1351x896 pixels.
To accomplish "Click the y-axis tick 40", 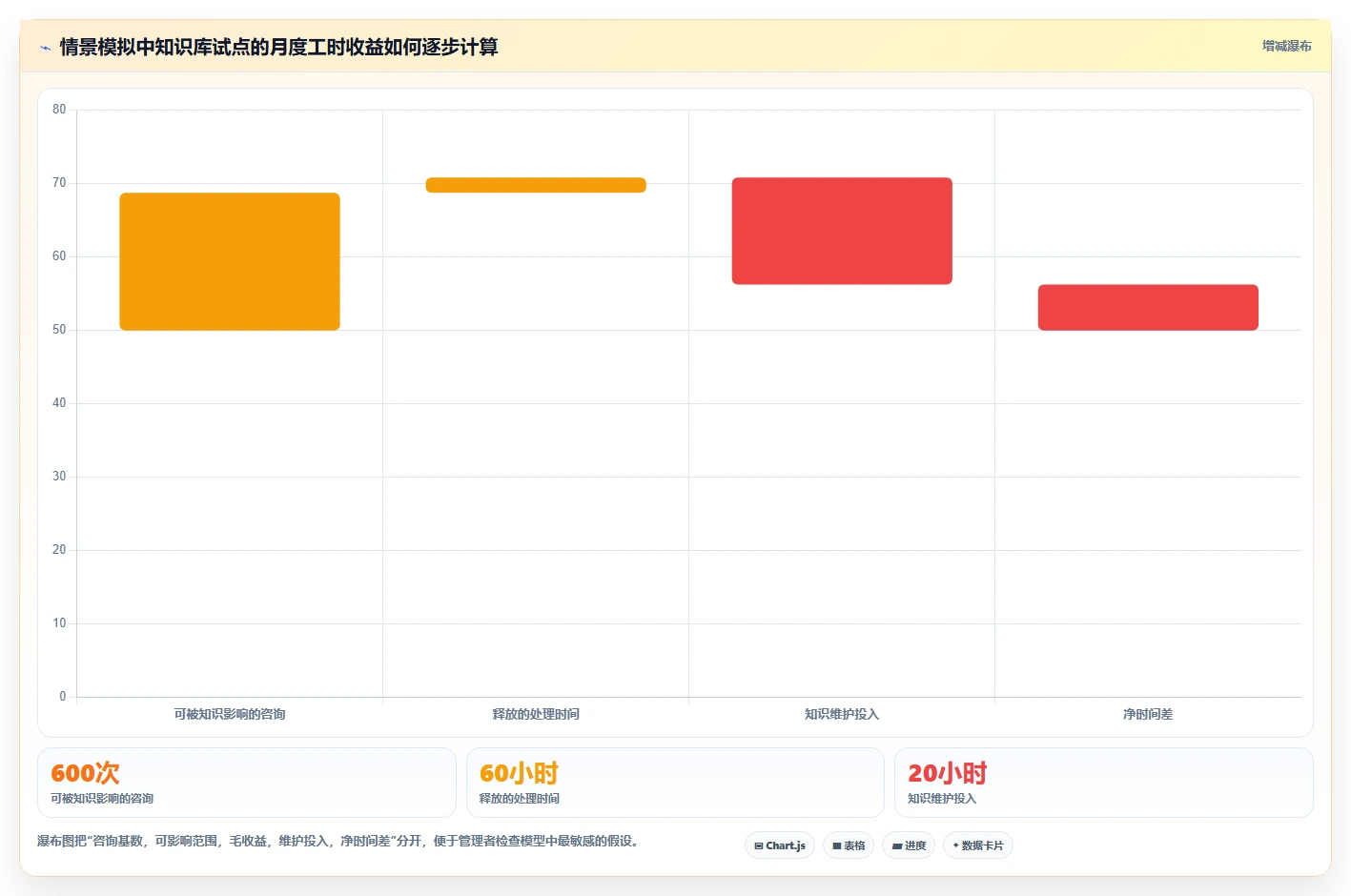I will tap(59, 403).
